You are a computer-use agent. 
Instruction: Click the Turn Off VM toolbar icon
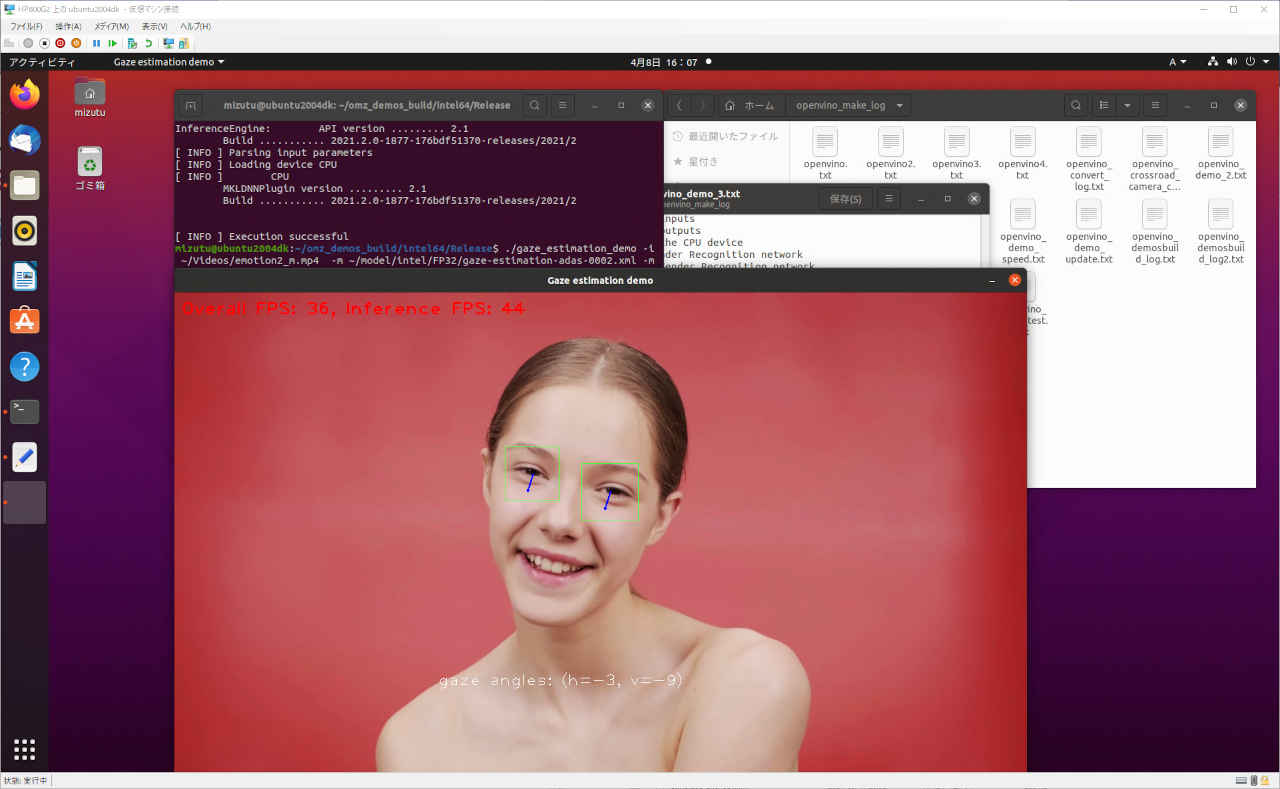click(x=44, y=43)
